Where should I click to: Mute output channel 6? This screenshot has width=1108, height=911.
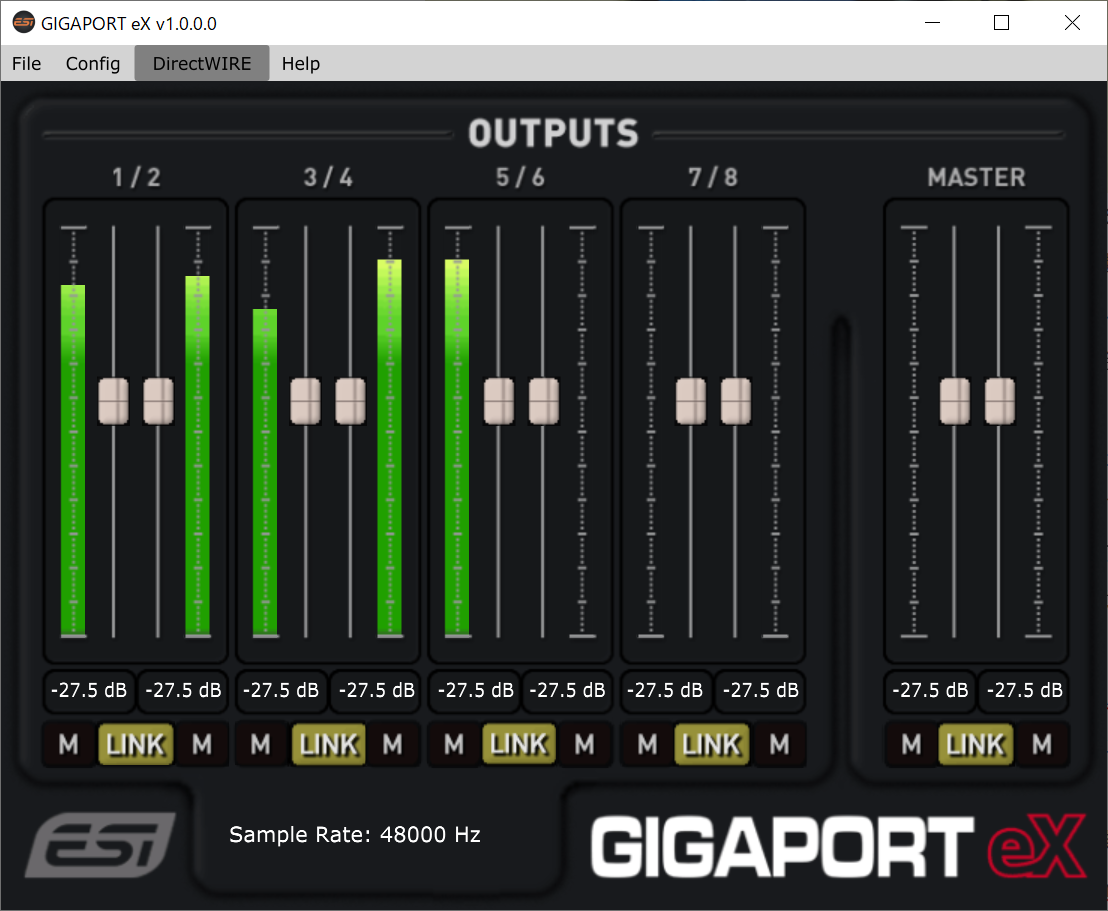point(584,744)
